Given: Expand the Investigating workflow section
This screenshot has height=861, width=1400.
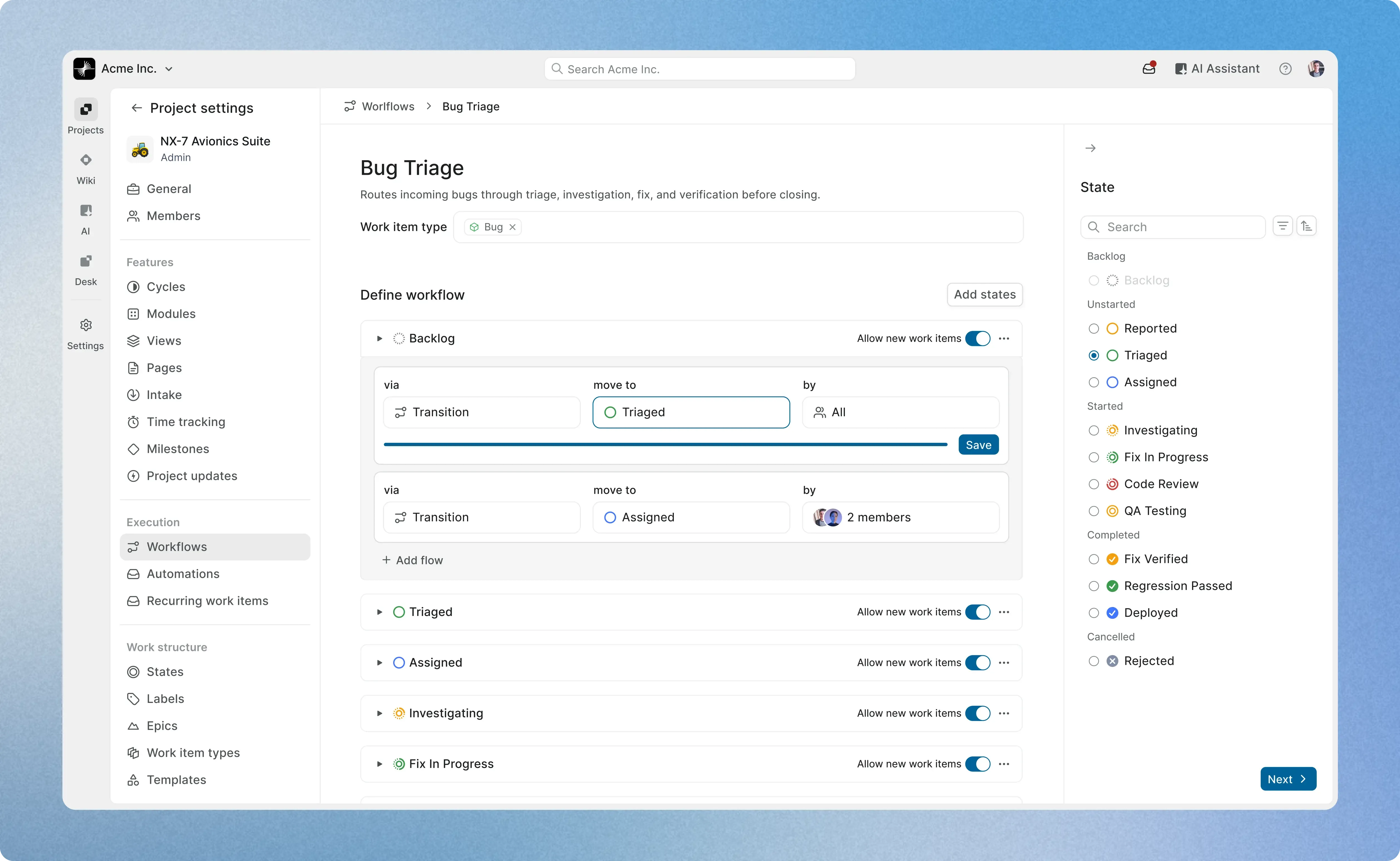Looking at the screenshot, I should [380, 713].
